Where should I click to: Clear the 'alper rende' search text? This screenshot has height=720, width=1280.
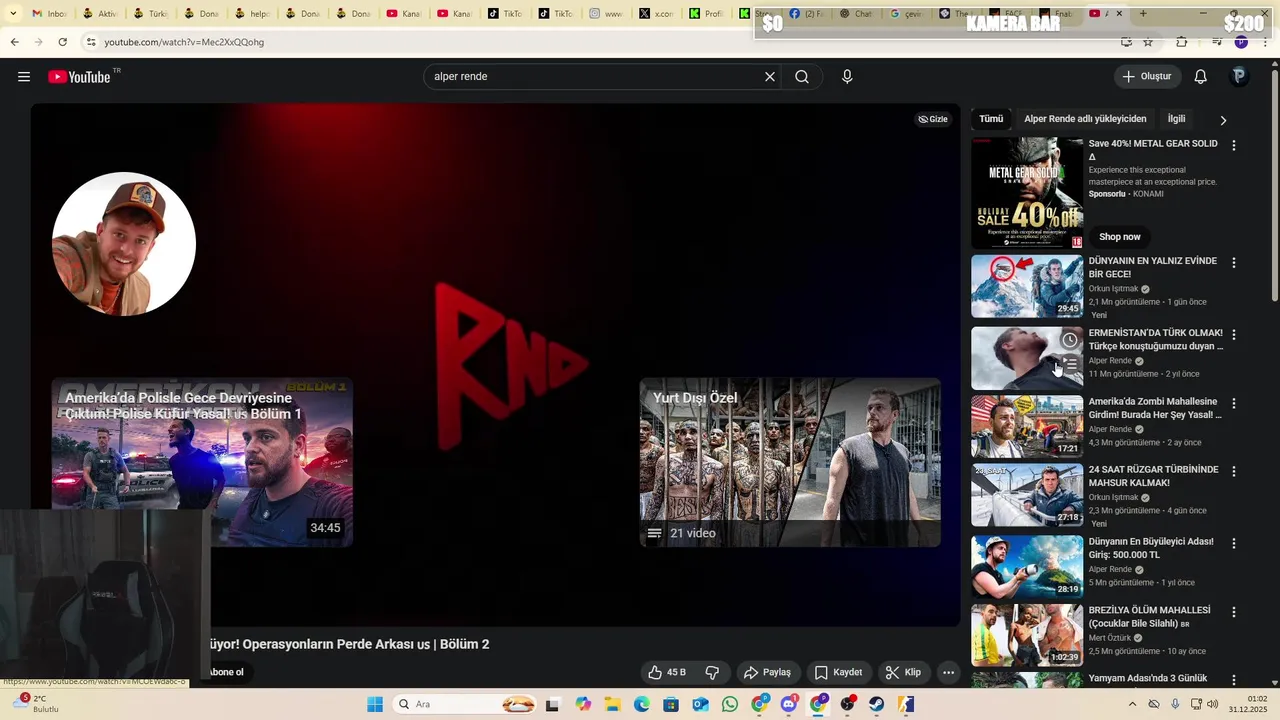tap(770, 77)
